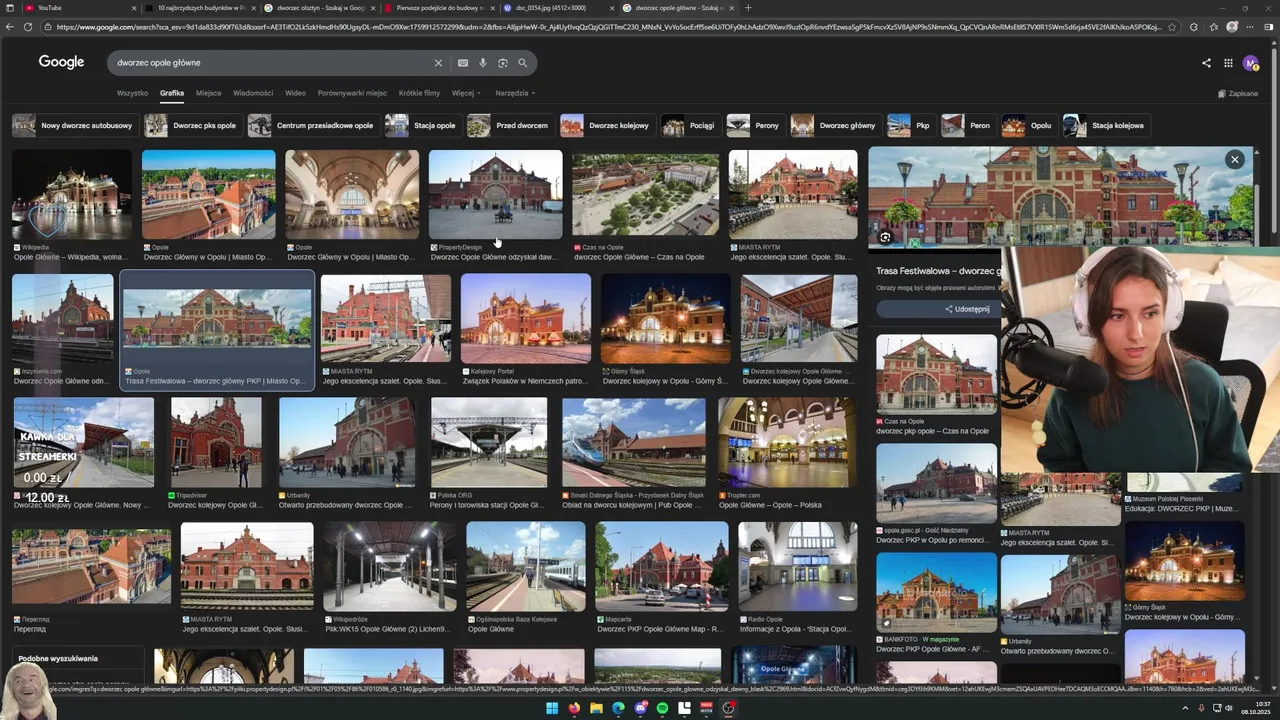
Task: Open the volume control in system tray
Action: pos(1229,708)
